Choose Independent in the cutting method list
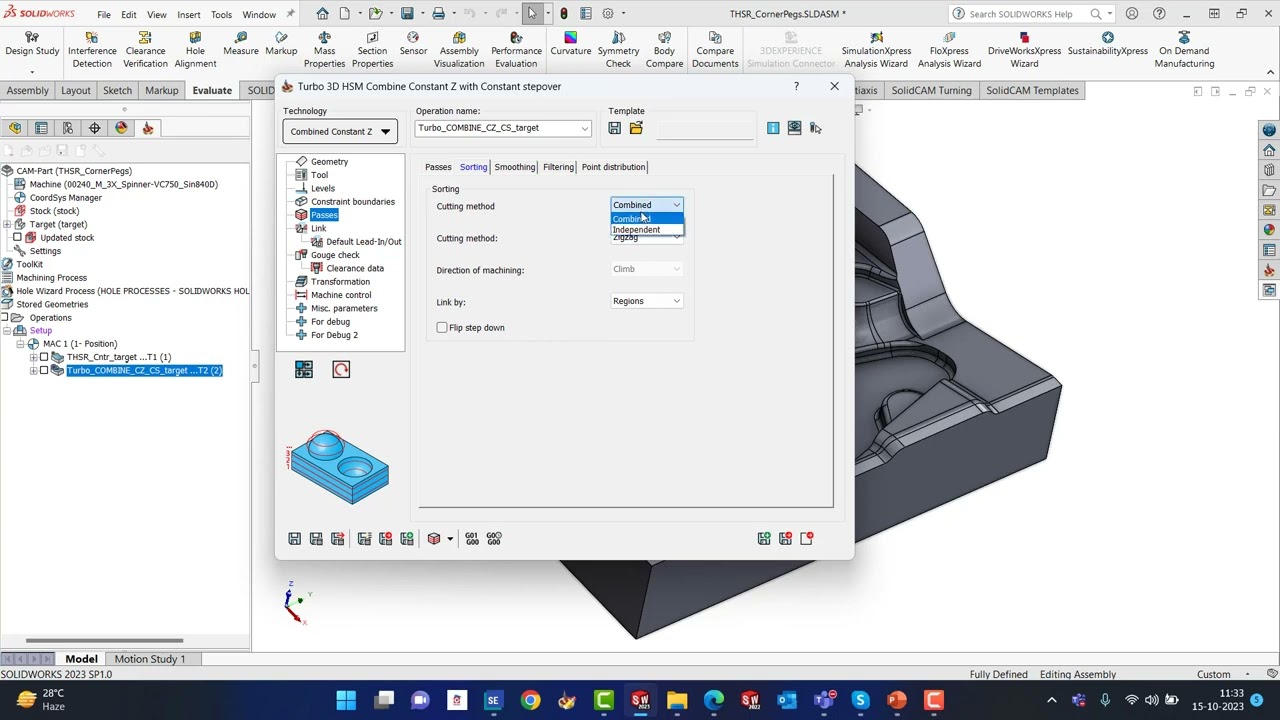1280x720 pixels. pyautogui.click(x=647, y=230)
